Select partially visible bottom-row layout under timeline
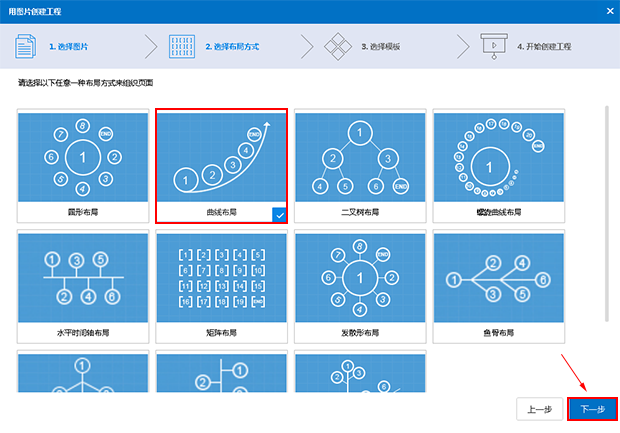 pyautogui.click(x=83, y=371)
